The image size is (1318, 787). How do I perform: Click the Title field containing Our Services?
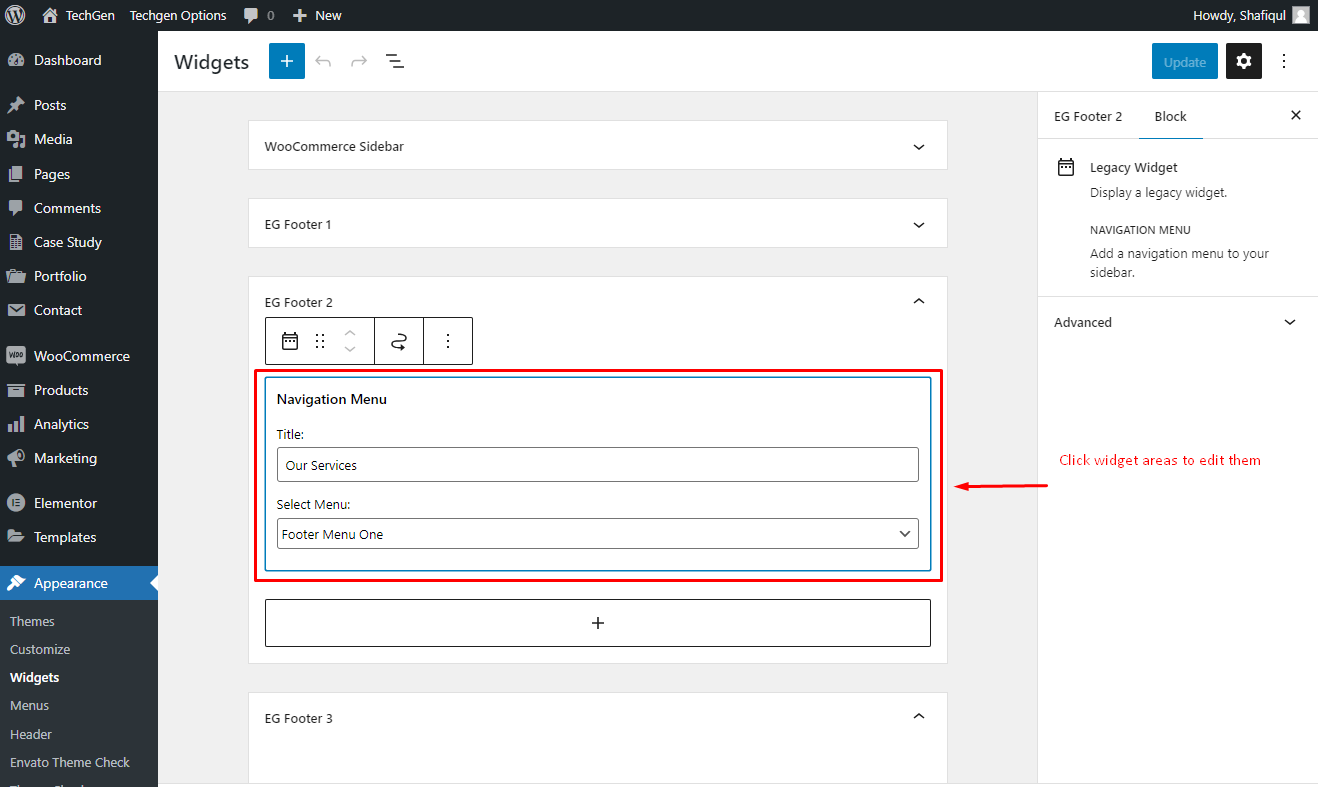(x=598, y=465)
